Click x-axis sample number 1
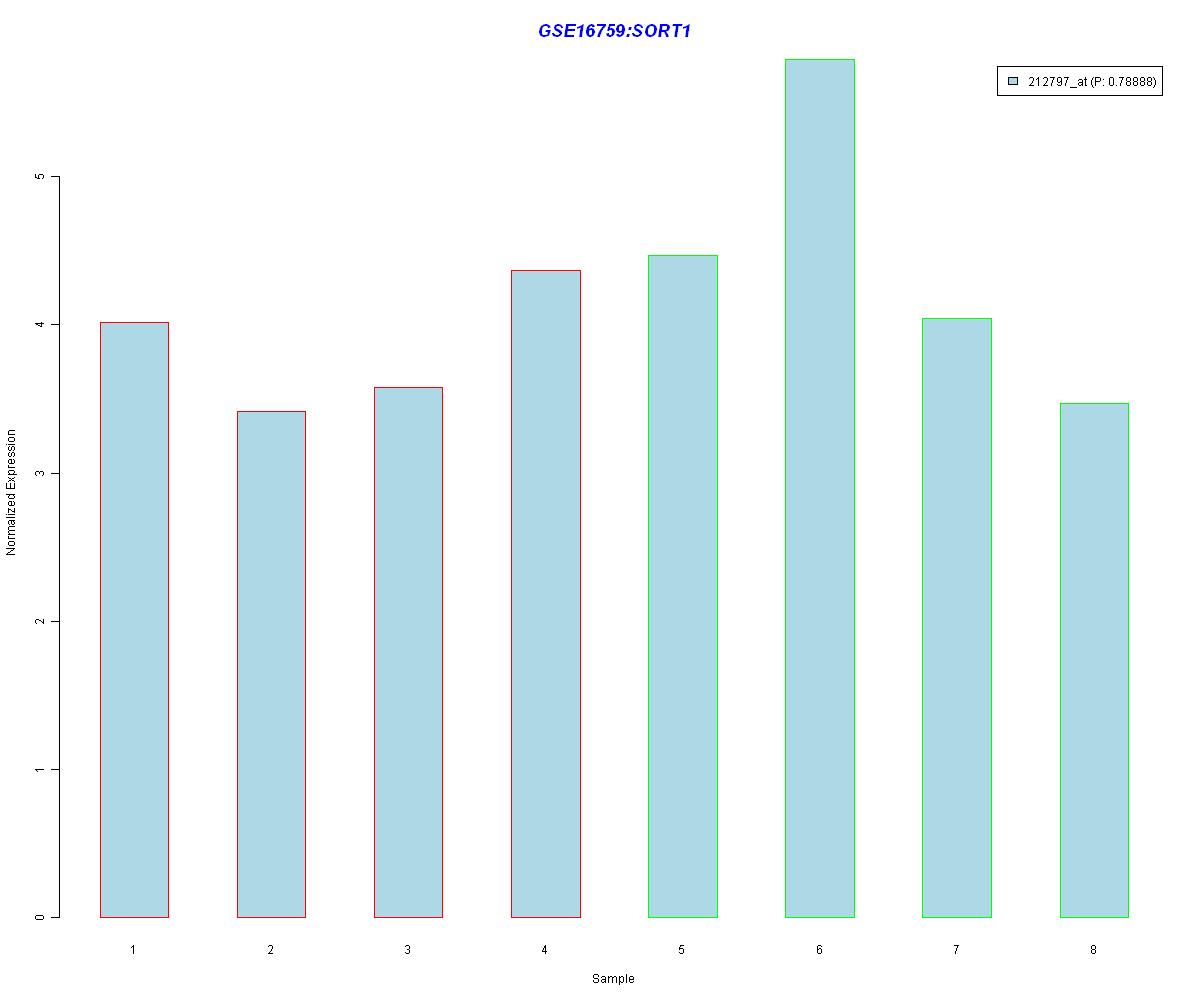This screenshot has width=1200, height=1000. click(133, 949)
